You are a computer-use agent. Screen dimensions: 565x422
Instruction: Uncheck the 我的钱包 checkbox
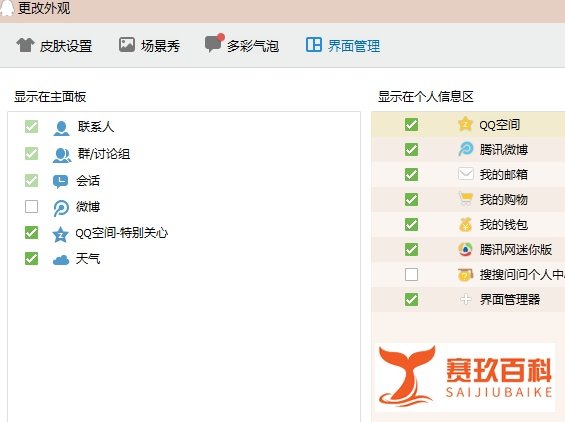tap(411, 224)
